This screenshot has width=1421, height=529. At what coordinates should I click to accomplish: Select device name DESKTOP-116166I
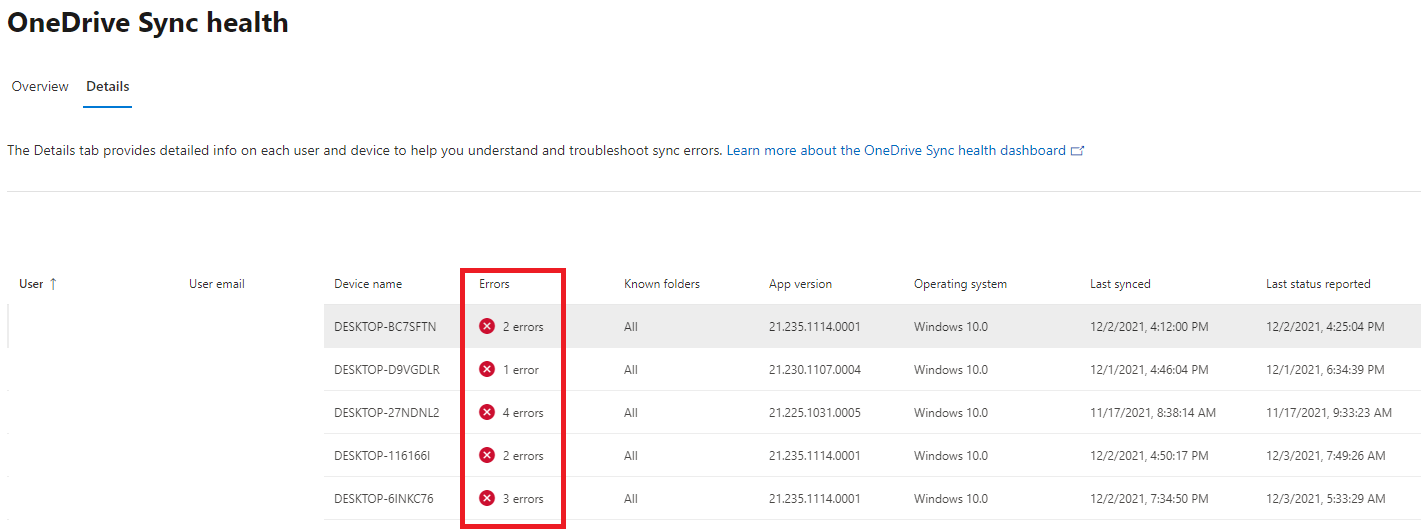point(382,456)
